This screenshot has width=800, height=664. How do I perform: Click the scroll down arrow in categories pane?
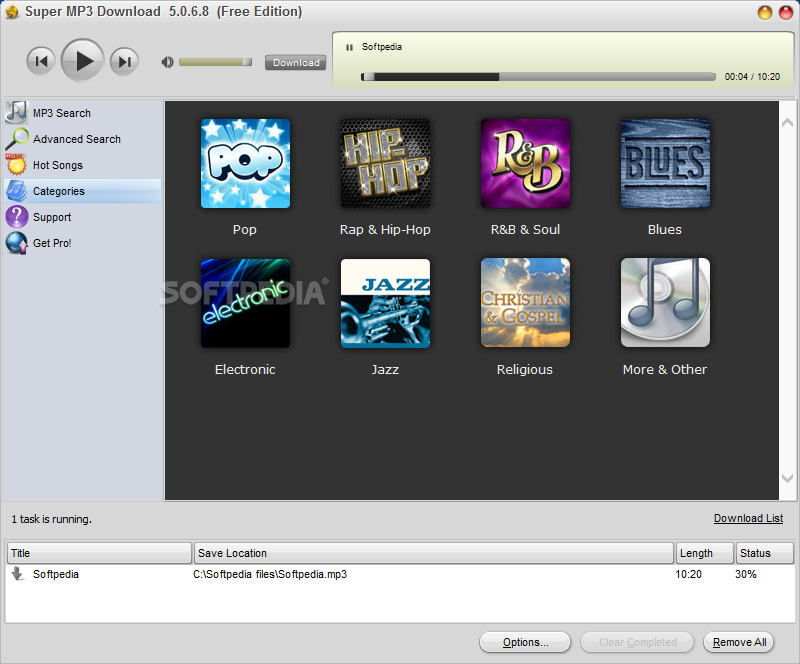787,478
